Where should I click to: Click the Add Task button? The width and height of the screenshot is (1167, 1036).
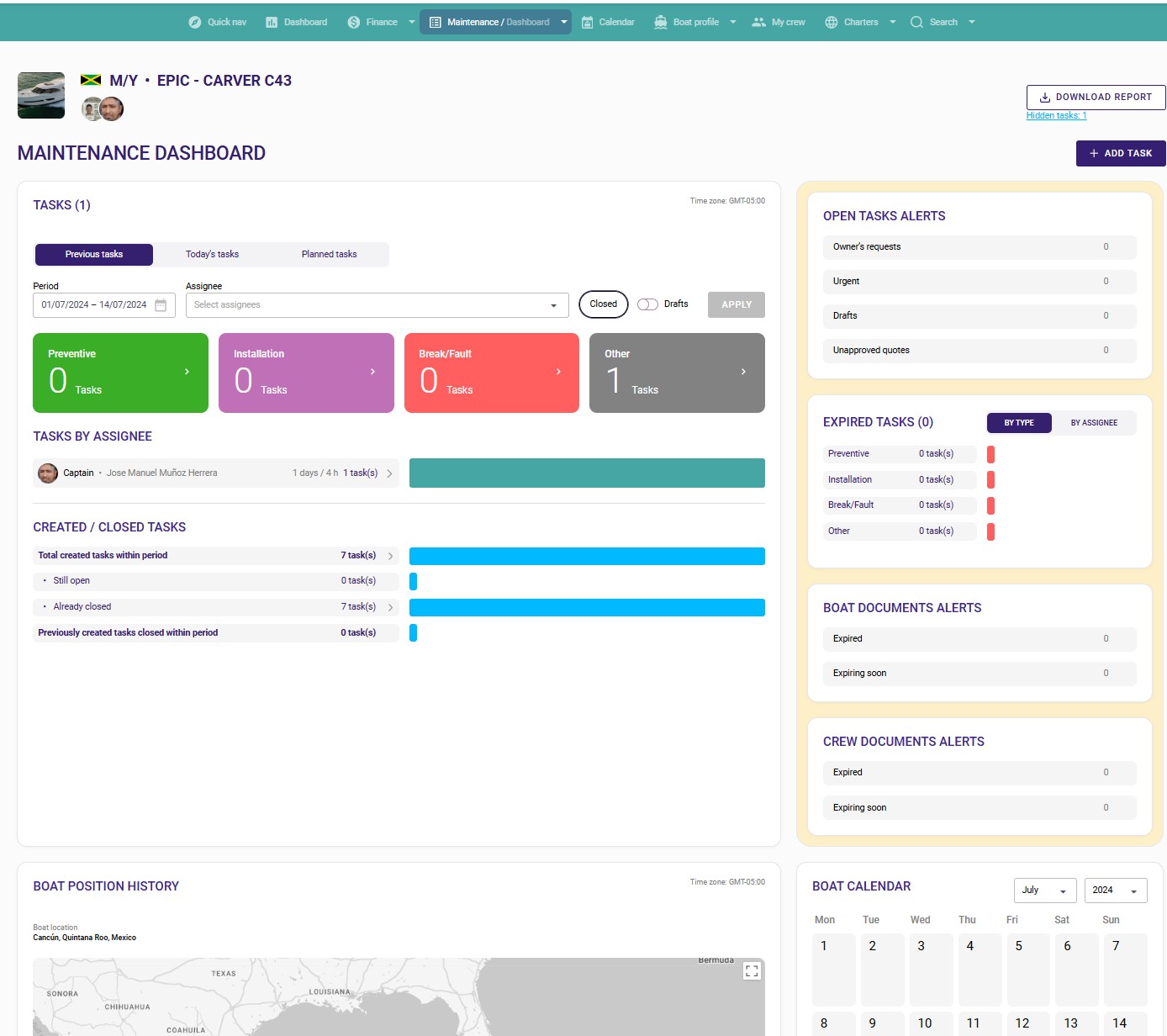click(1121, 153)
